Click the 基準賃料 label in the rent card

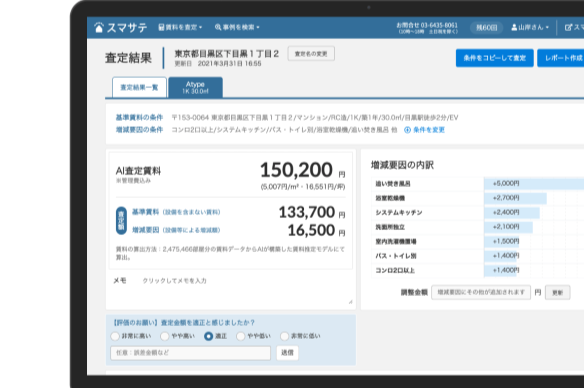146,212
